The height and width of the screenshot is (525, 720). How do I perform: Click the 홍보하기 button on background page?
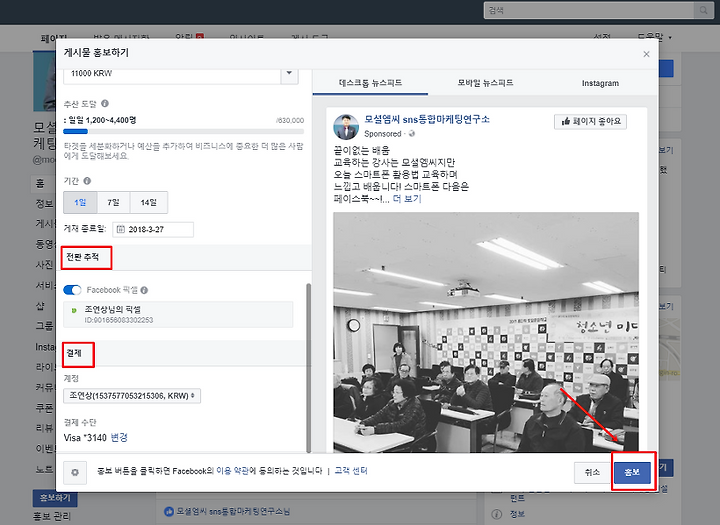pyautogui.click(x=55, y=497)
